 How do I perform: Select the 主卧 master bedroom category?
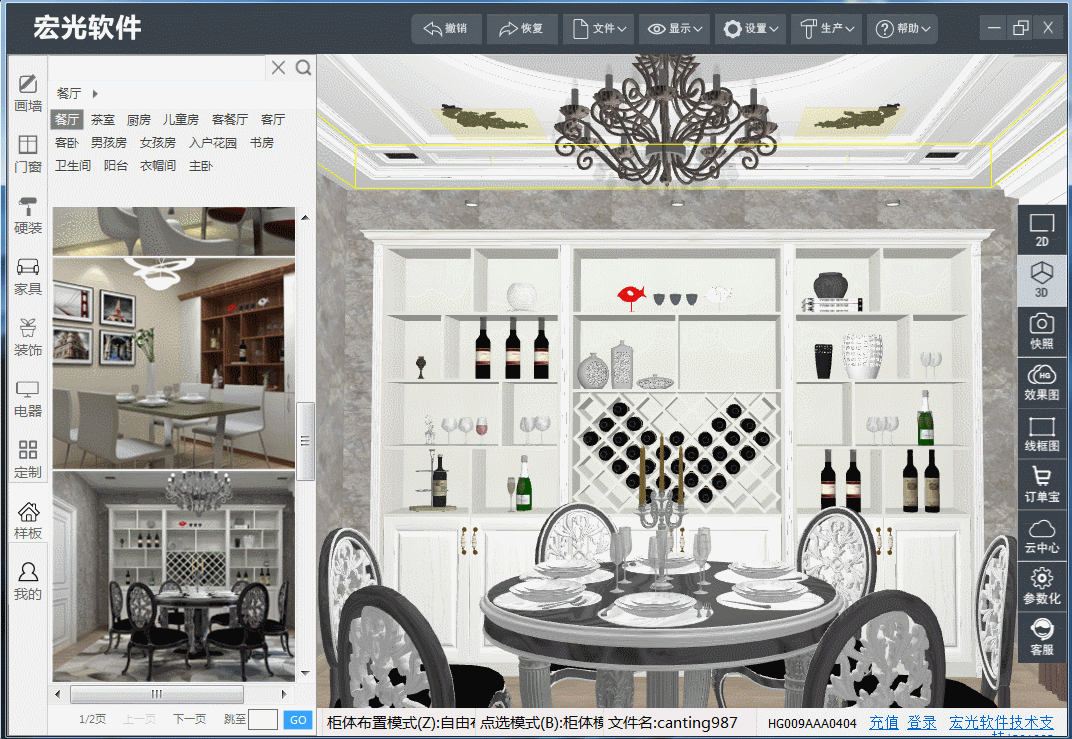[x=199, y=165]
